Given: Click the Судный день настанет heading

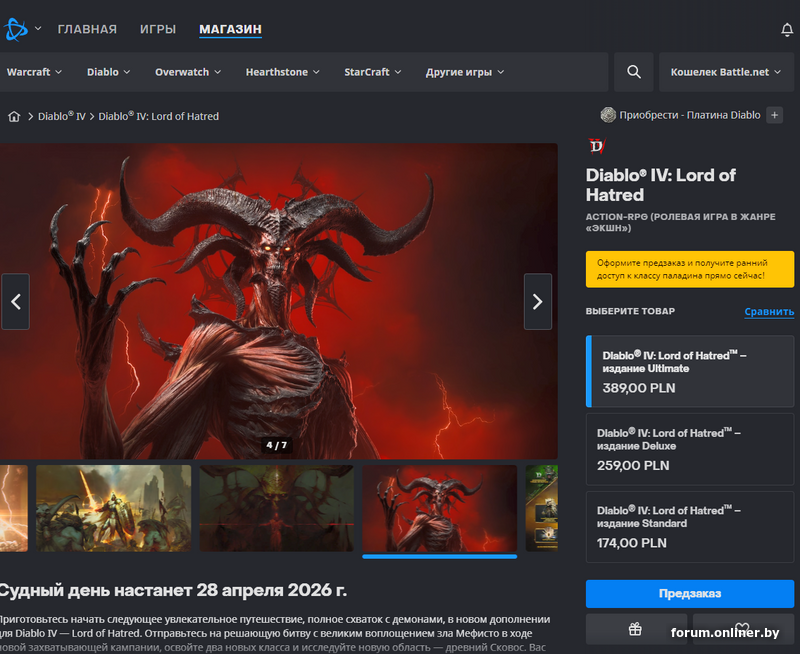Looking at the screenshot, I should (x=173, y=590).
